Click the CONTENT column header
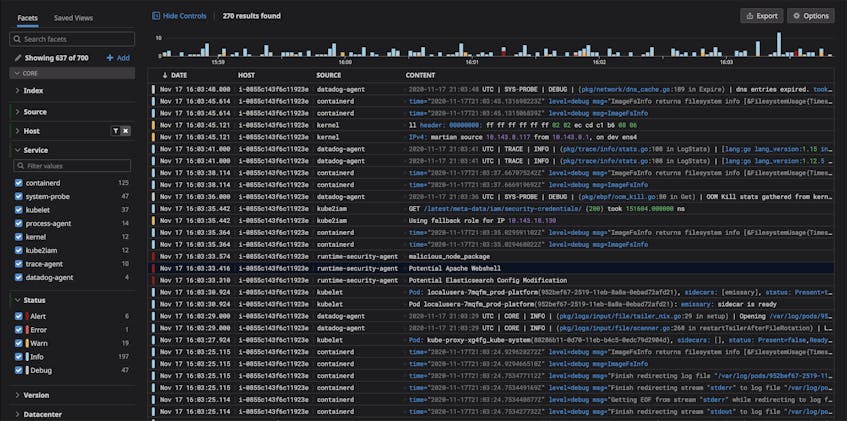The height and width of the screenshot is (421, 847). 420,75
